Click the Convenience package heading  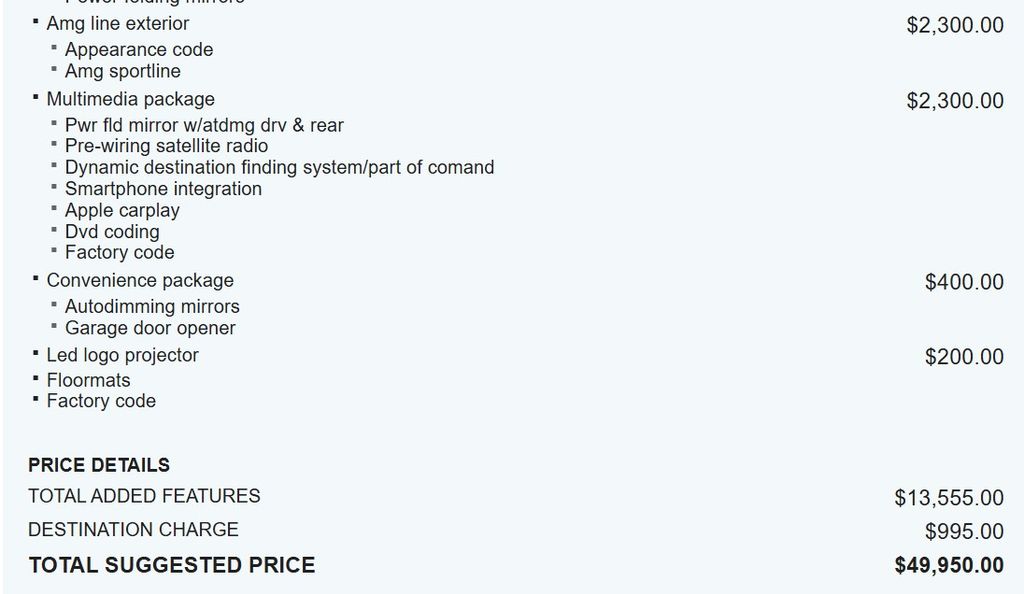(140, 280)
